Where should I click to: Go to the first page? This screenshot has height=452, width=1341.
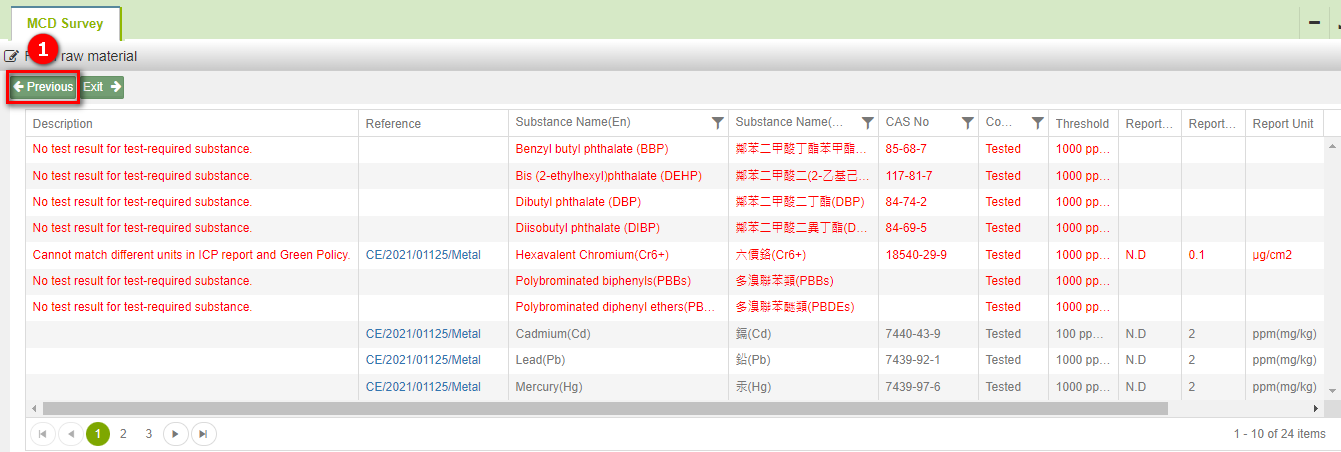[x=44, y=434]
